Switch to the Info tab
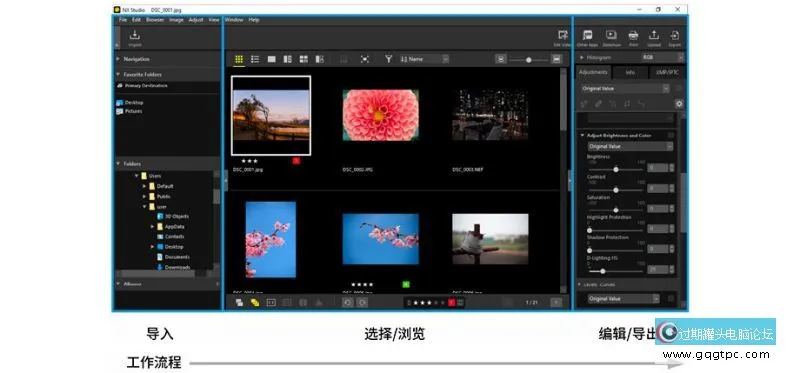800x373 pixels. [x=631, y=72]
